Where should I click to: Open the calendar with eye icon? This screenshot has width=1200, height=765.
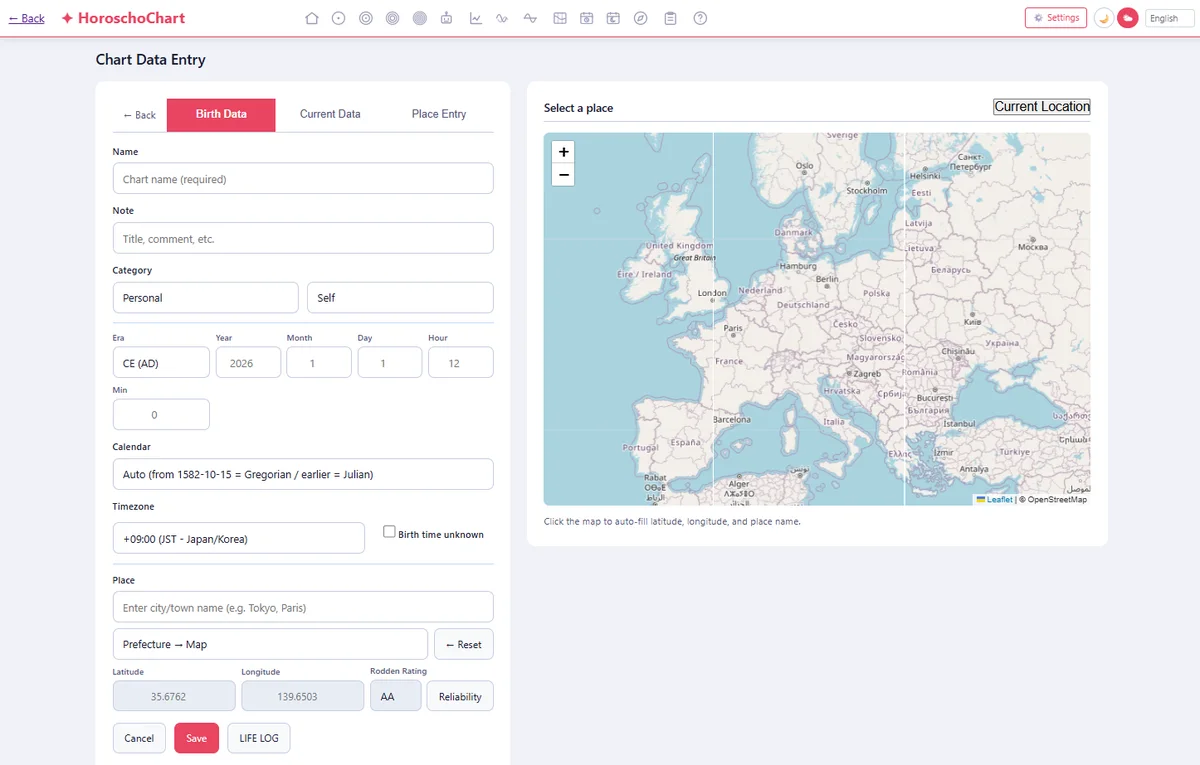[587, 18]
